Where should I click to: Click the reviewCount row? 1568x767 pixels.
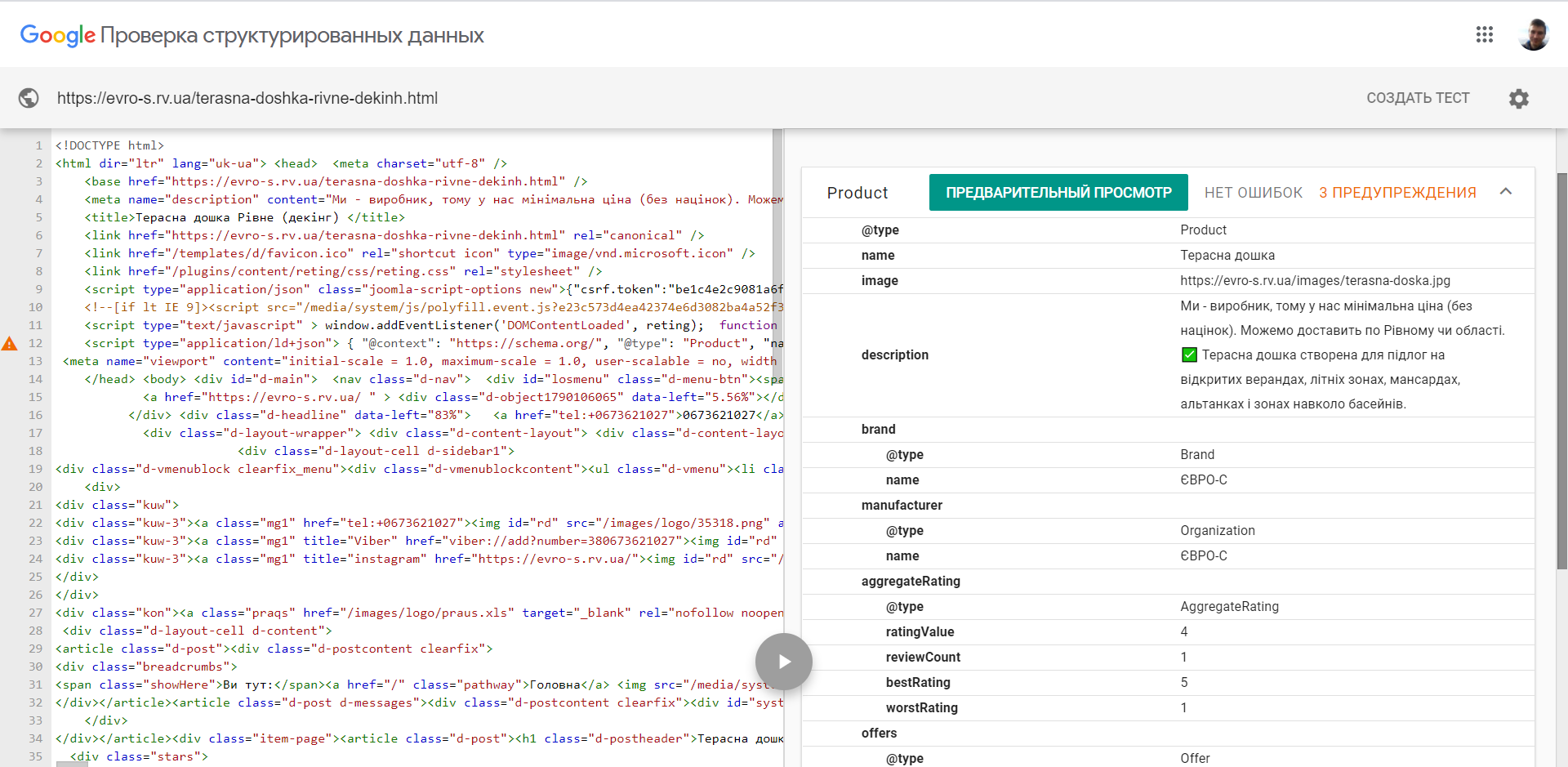coord(1168,658)
